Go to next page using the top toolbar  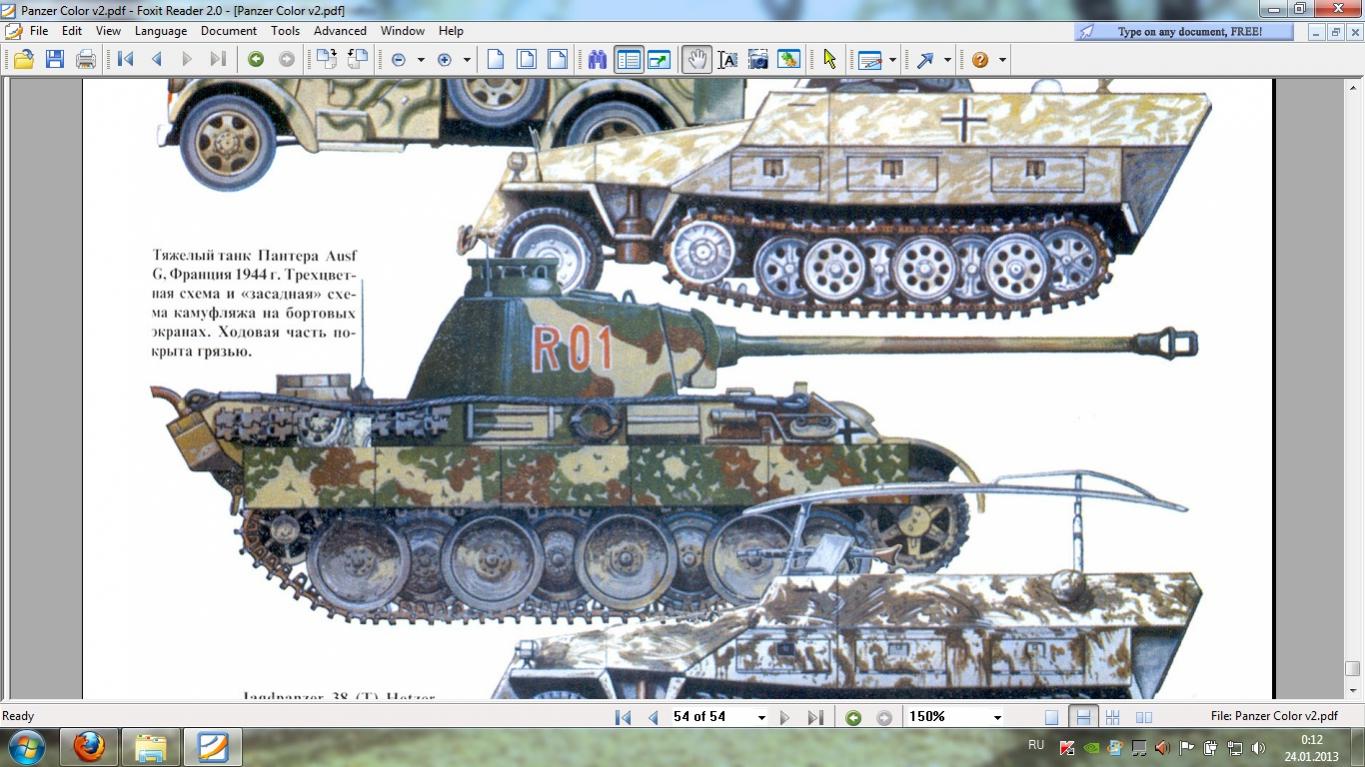[187, 59]
